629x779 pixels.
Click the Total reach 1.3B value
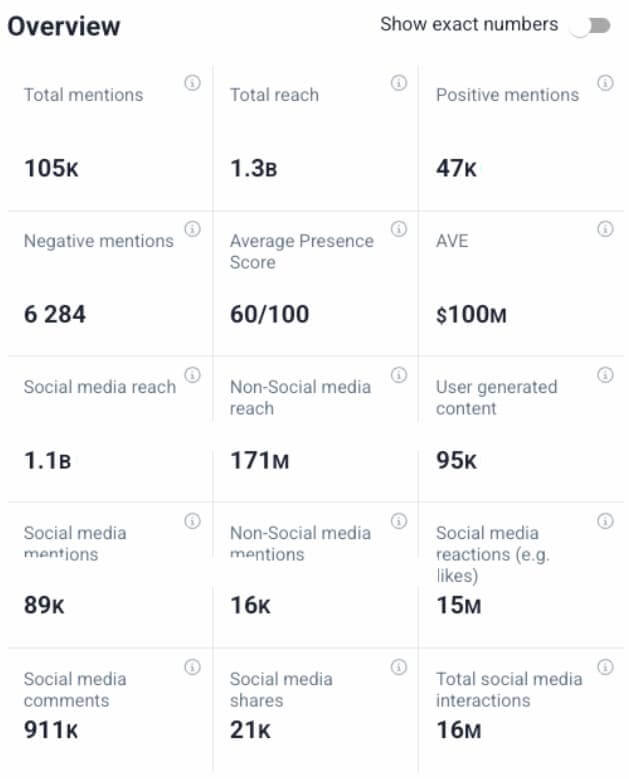click(x=254, y=168)
